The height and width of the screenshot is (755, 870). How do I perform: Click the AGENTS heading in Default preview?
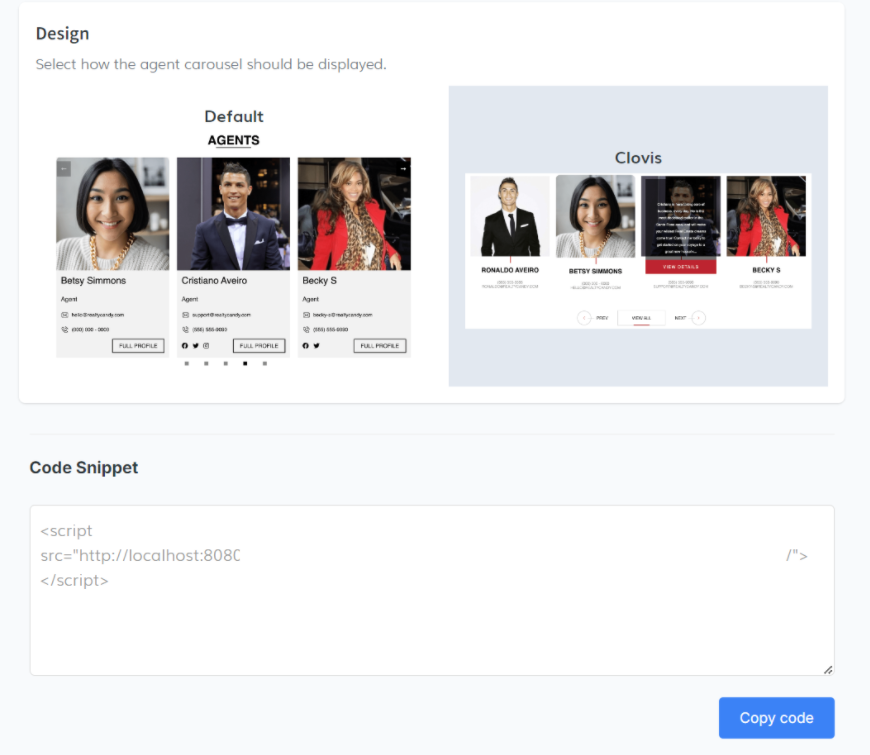(234, 140)
